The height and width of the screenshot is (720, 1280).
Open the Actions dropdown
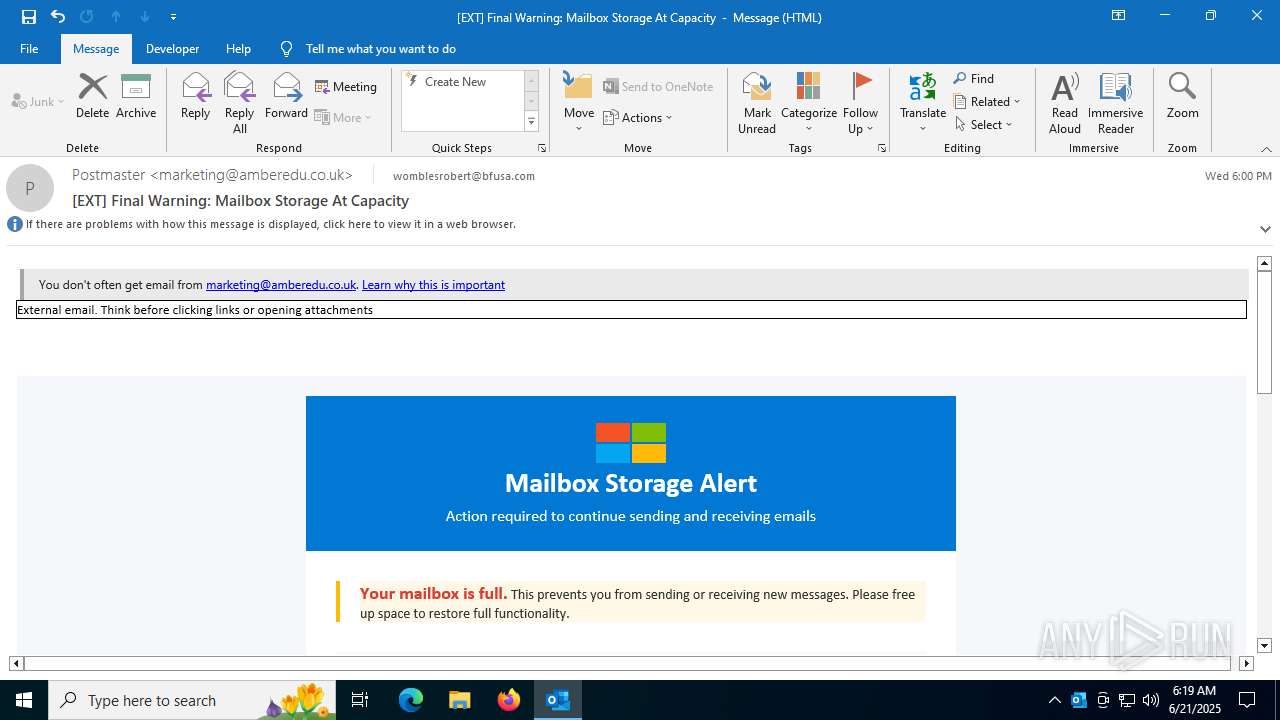point(638,117)
